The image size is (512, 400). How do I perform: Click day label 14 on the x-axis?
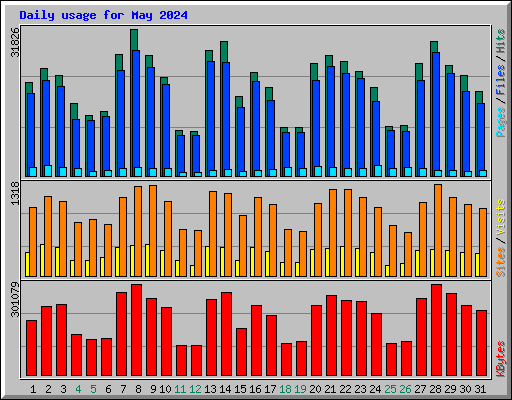coord(225,389)
